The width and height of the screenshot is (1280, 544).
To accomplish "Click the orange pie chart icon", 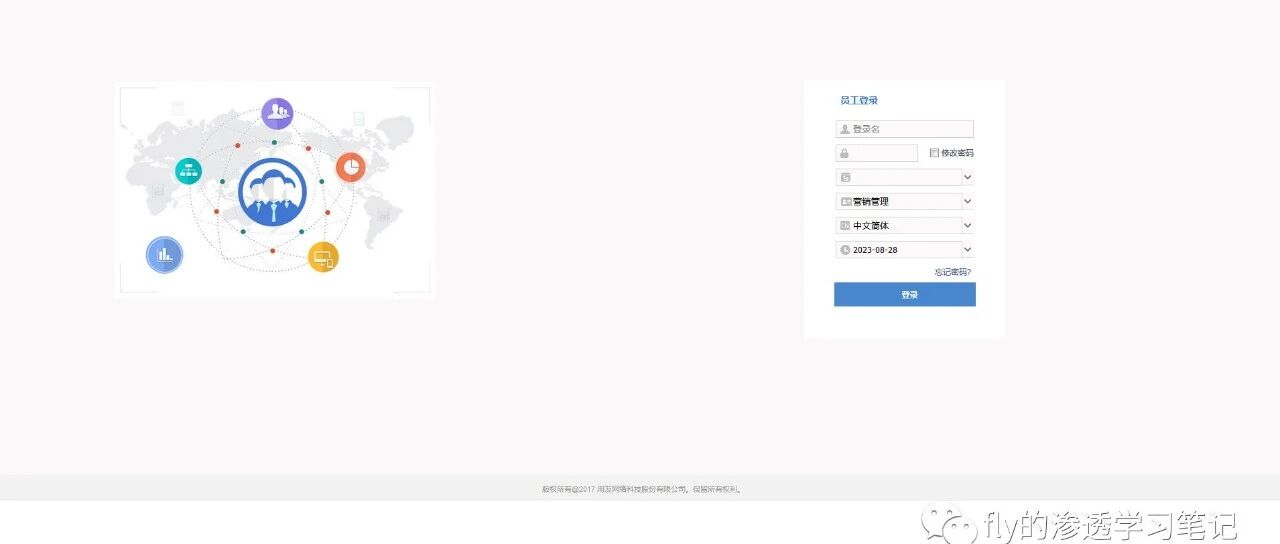I will pos(350,167).
